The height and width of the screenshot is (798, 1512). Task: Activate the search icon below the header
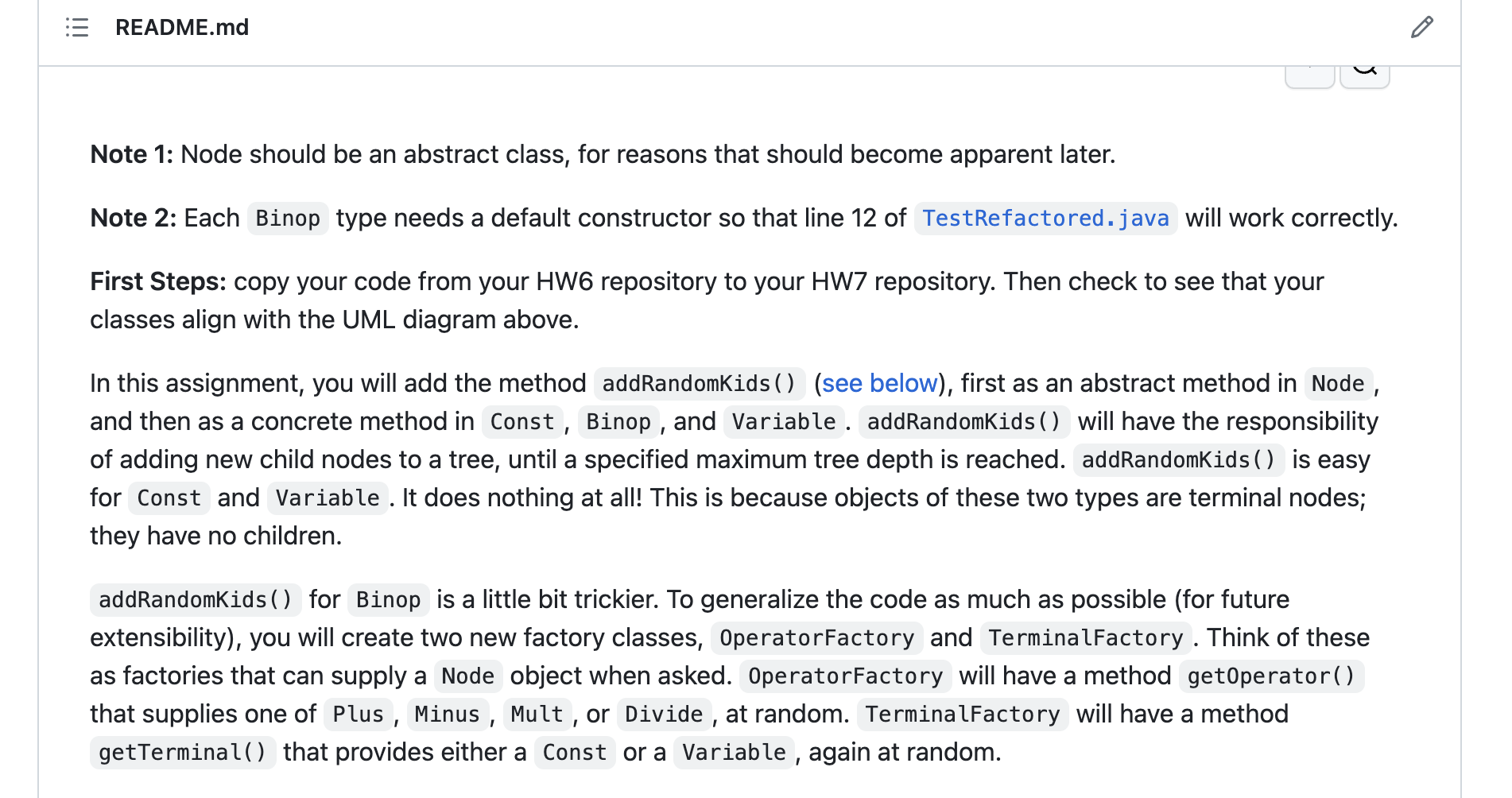click(x=1364, y=70)
